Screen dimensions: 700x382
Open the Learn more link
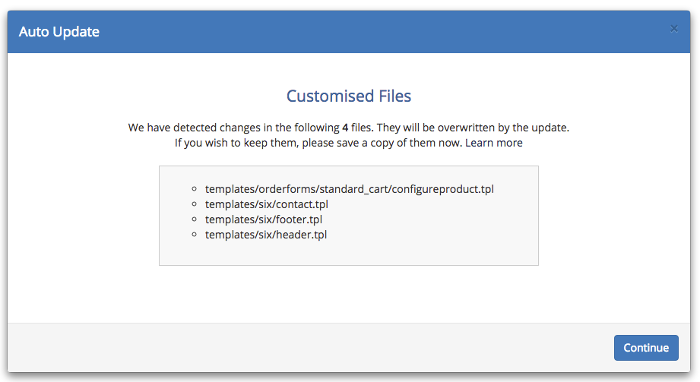pyautogui.click(x=494, y=143)
